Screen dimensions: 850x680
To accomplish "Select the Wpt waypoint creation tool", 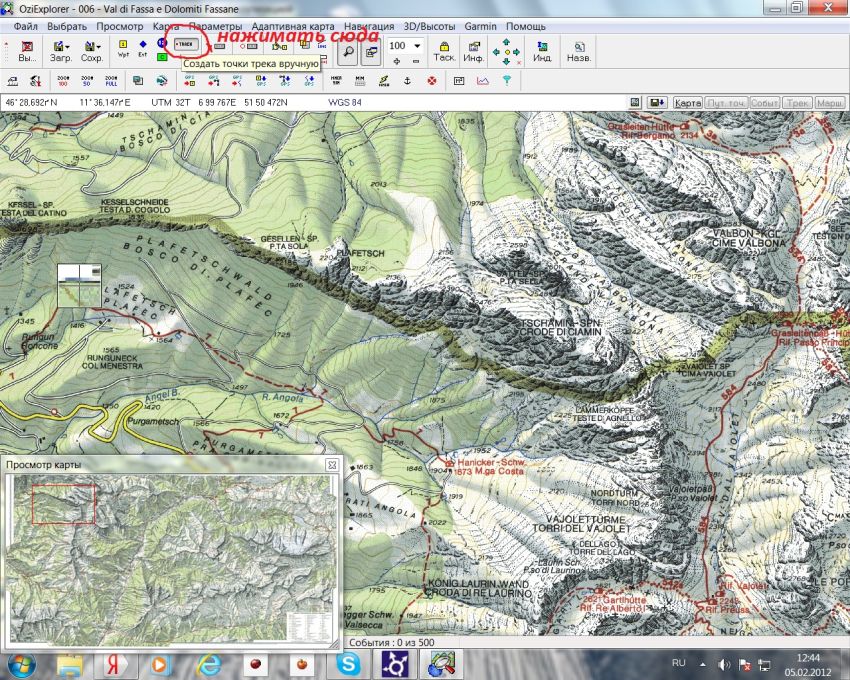I will coord(123,49).
